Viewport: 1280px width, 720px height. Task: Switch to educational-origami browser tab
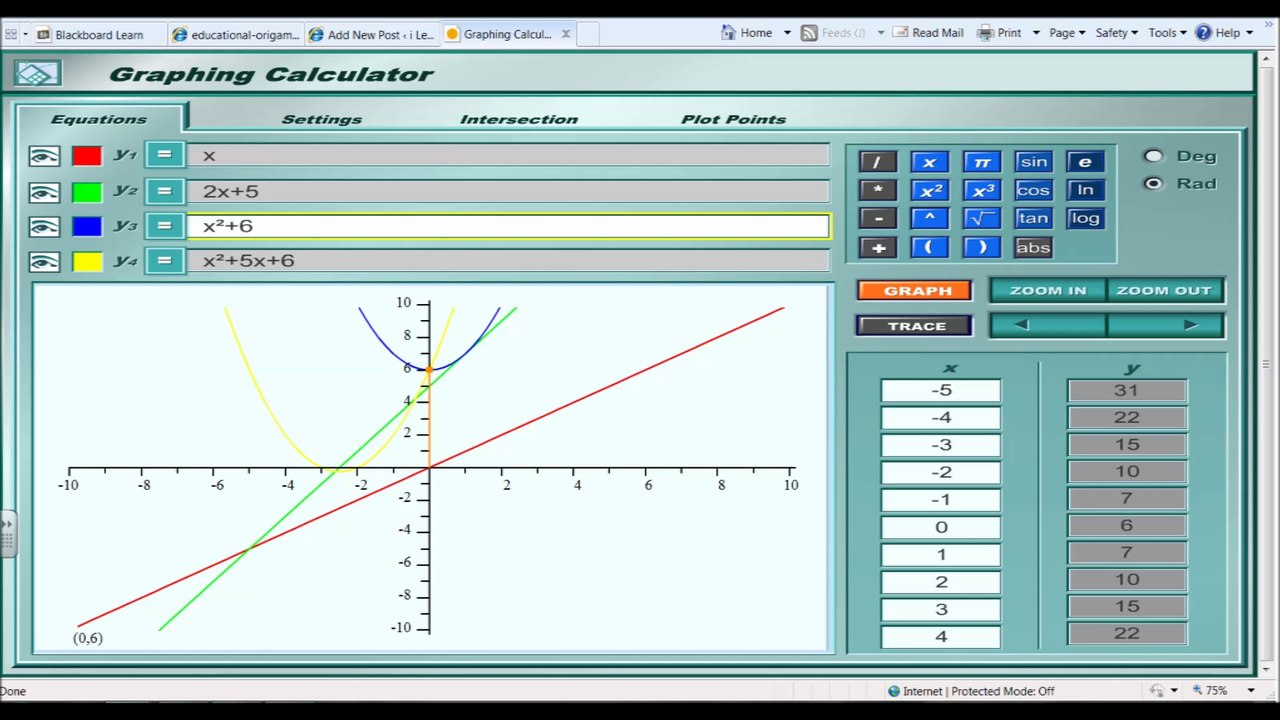tap(235, 34)
